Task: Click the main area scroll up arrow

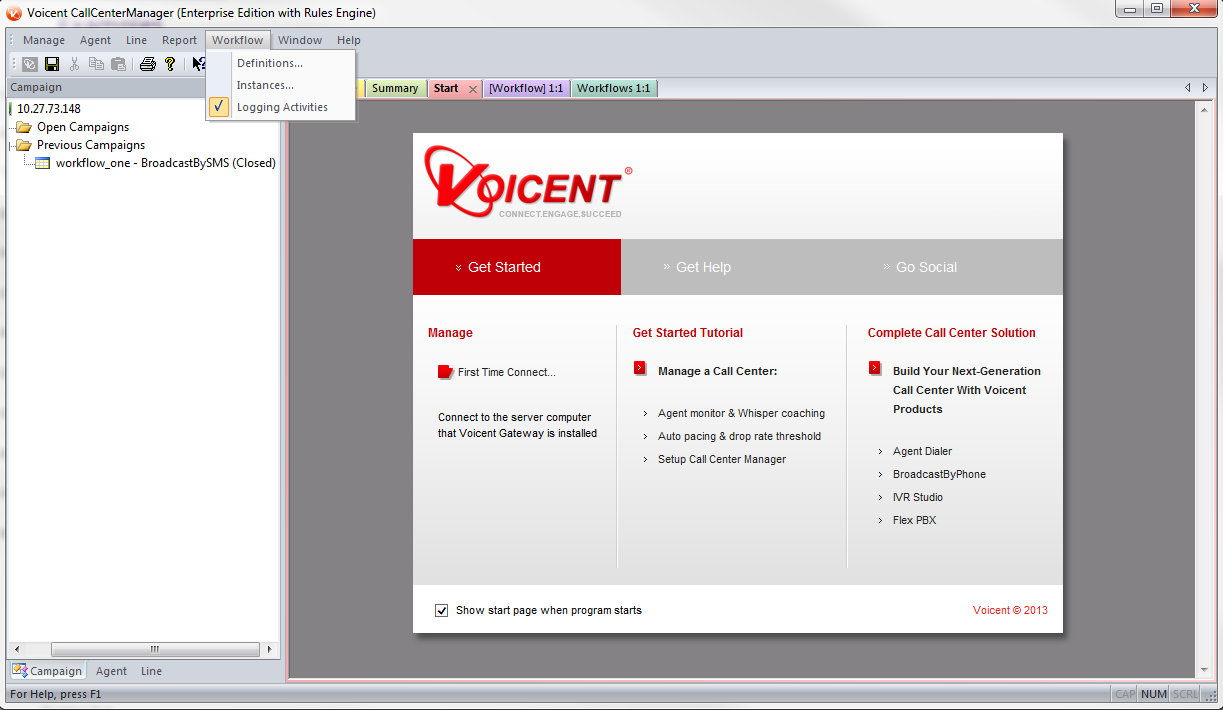Action: [x=1204, y=108]
